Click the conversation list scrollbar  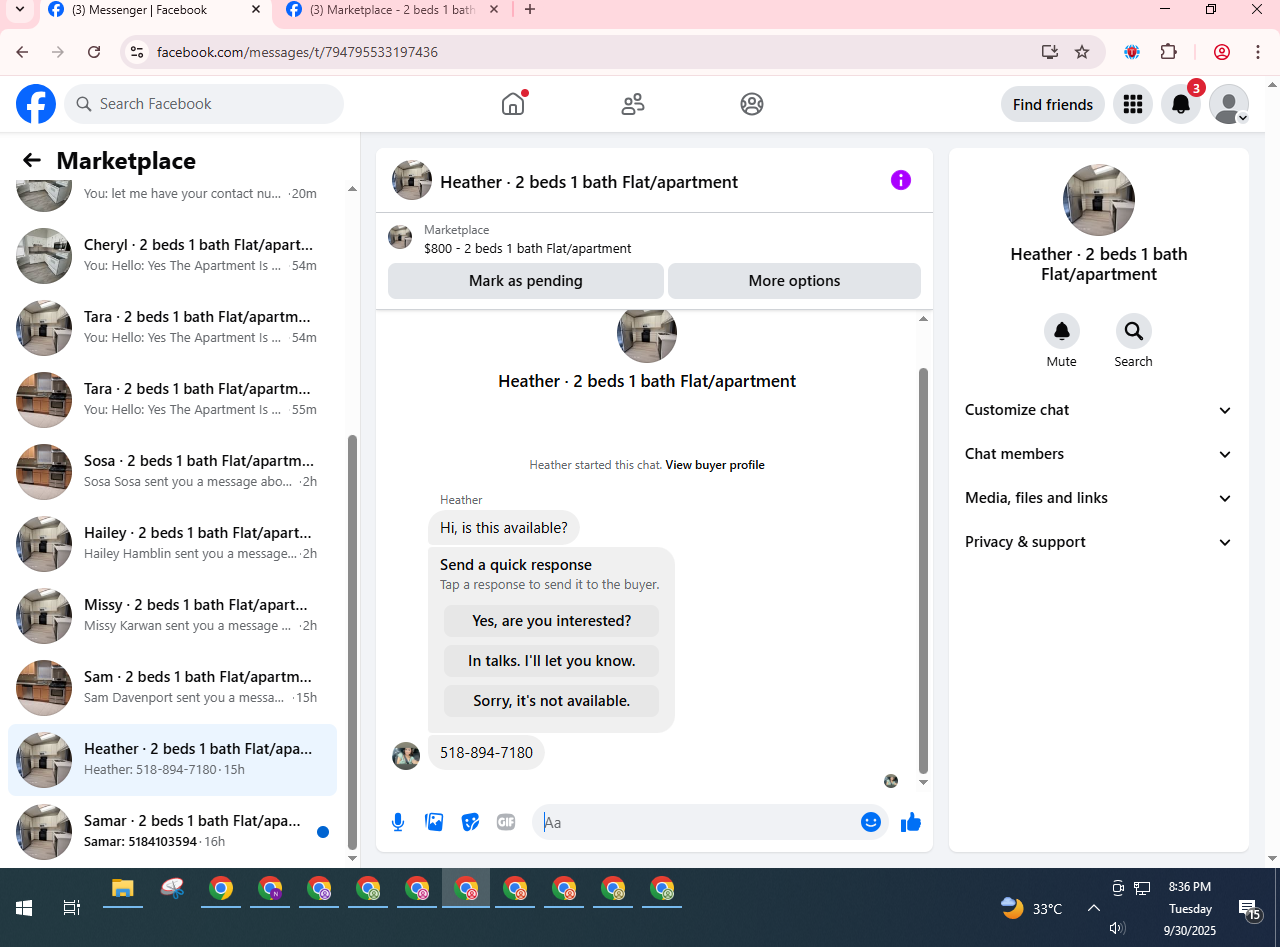[x=352, y=642]
